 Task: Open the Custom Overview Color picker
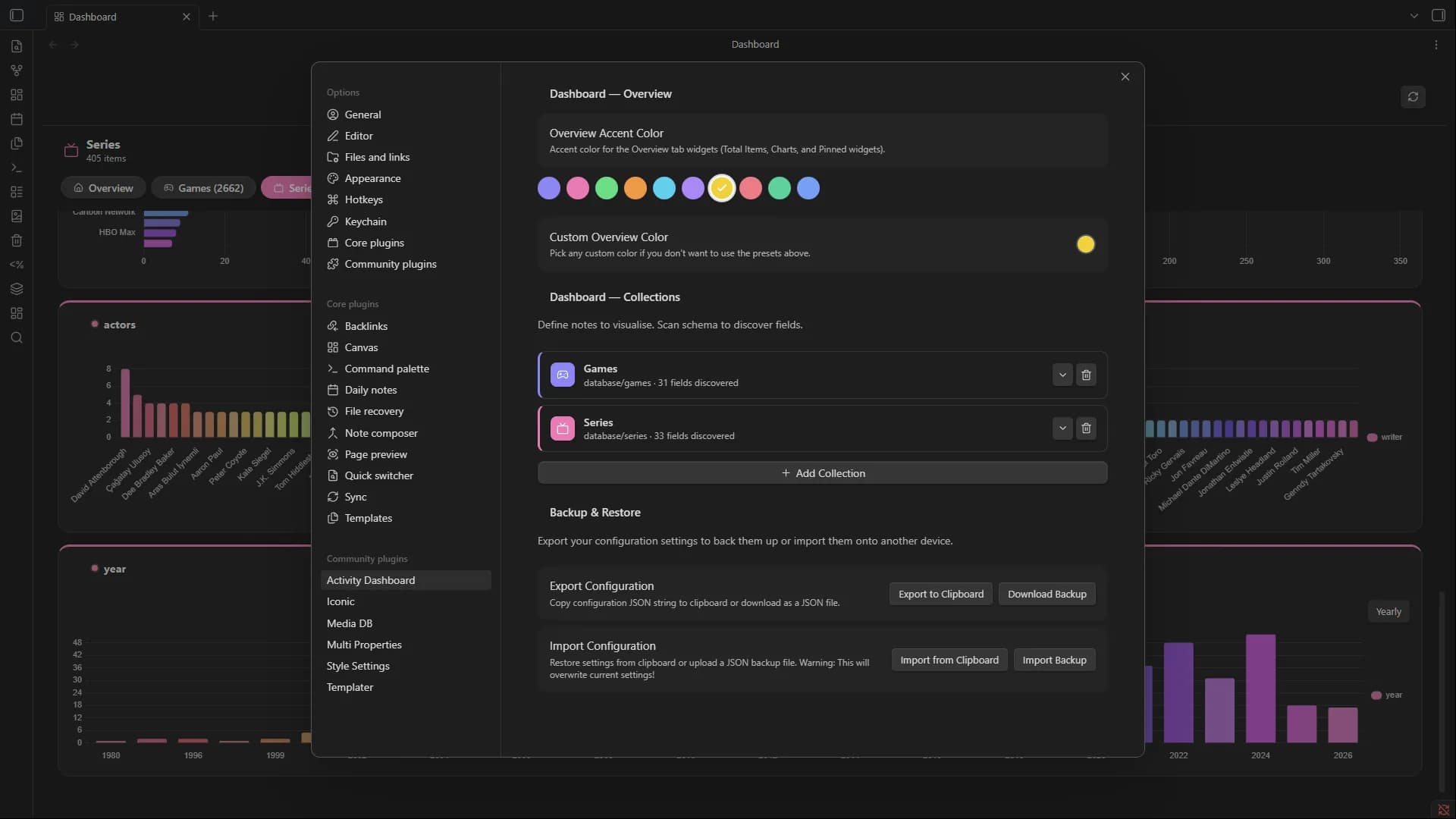pyautogui.click(x=1086, y=244)
